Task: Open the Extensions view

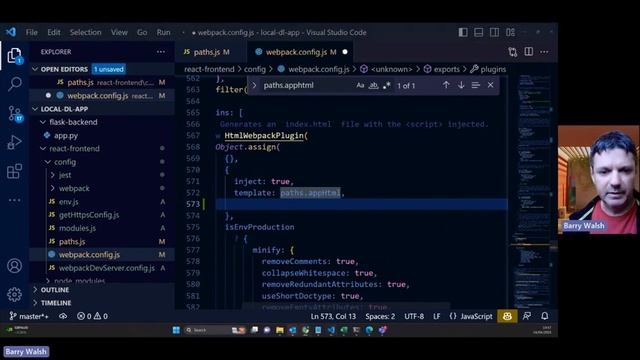Action: (14, 171)
